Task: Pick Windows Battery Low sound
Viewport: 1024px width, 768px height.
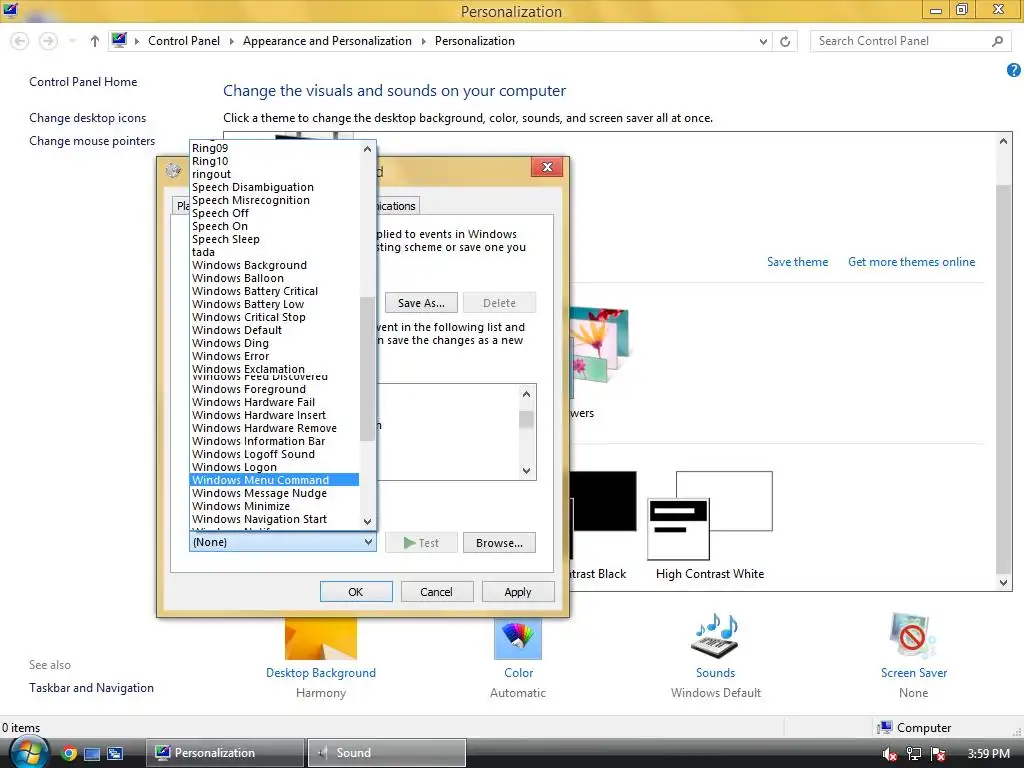Action: 274,304
